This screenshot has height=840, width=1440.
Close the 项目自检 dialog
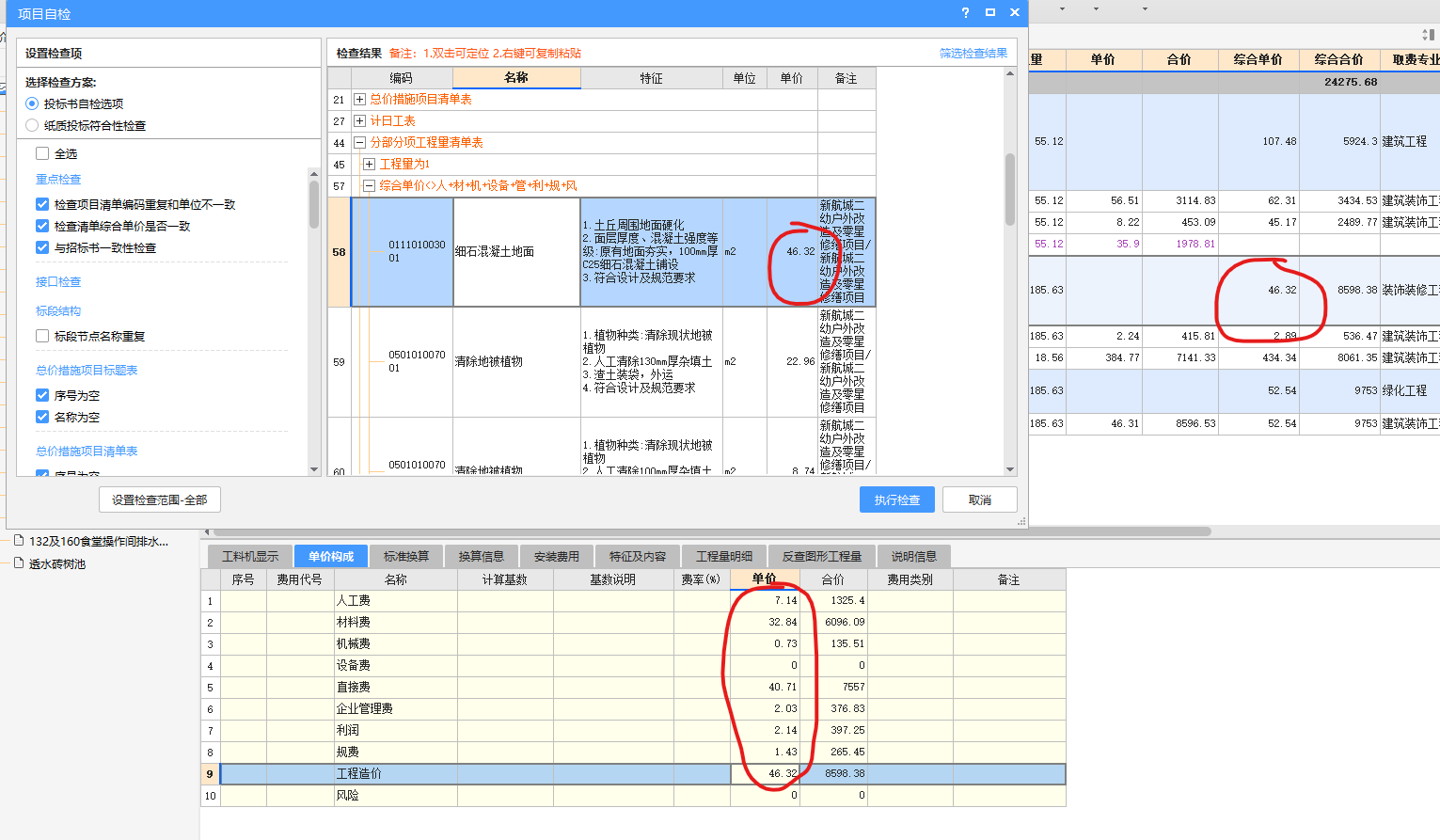[1015, 13]
